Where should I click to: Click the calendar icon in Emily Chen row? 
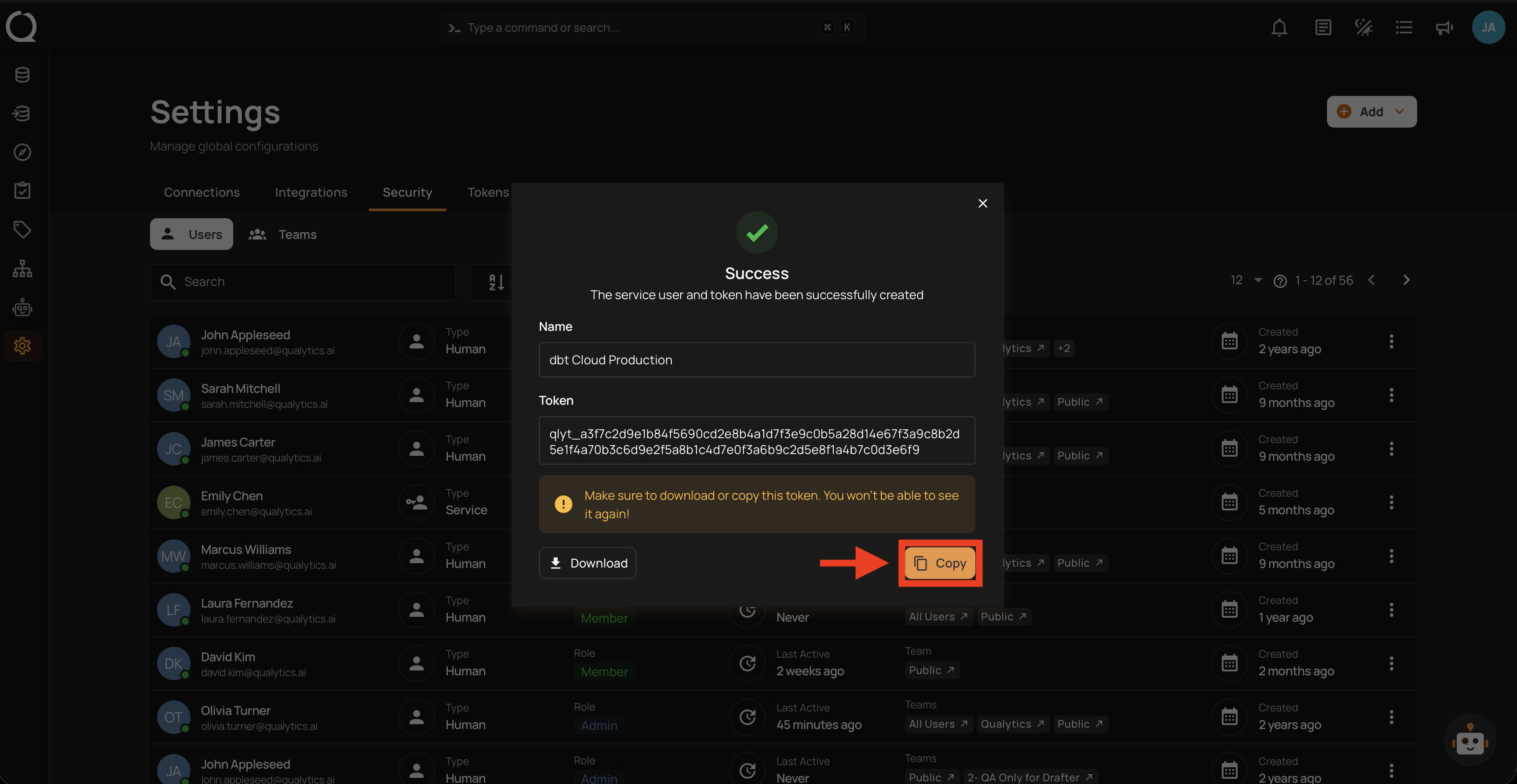(1229, 502)
